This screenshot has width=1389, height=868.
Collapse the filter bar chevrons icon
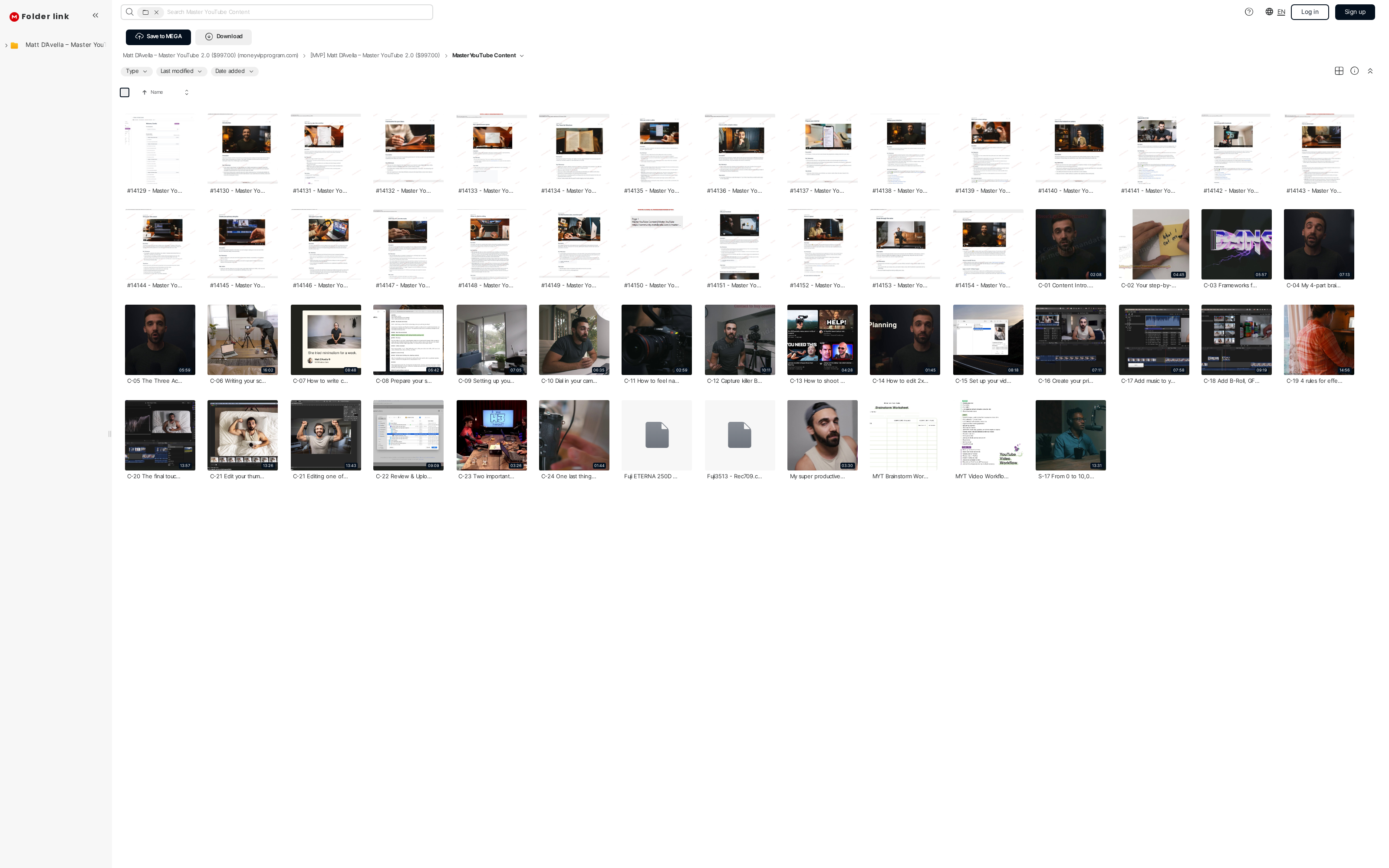click(1370, 71)
